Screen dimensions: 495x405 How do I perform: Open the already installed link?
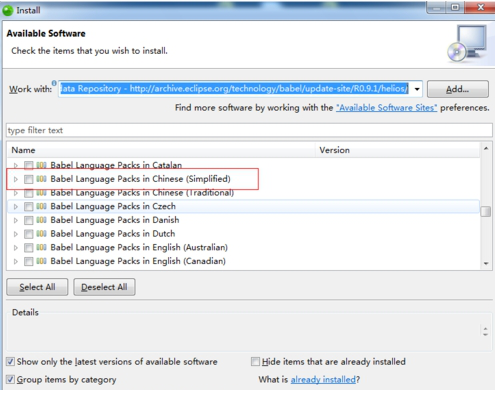(323, 380)
